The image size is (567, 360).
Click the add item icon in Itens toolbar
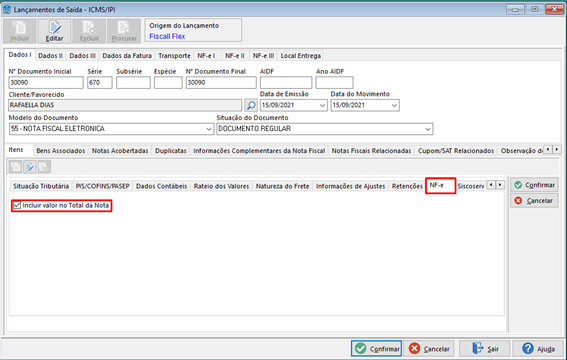pos(16,167)
